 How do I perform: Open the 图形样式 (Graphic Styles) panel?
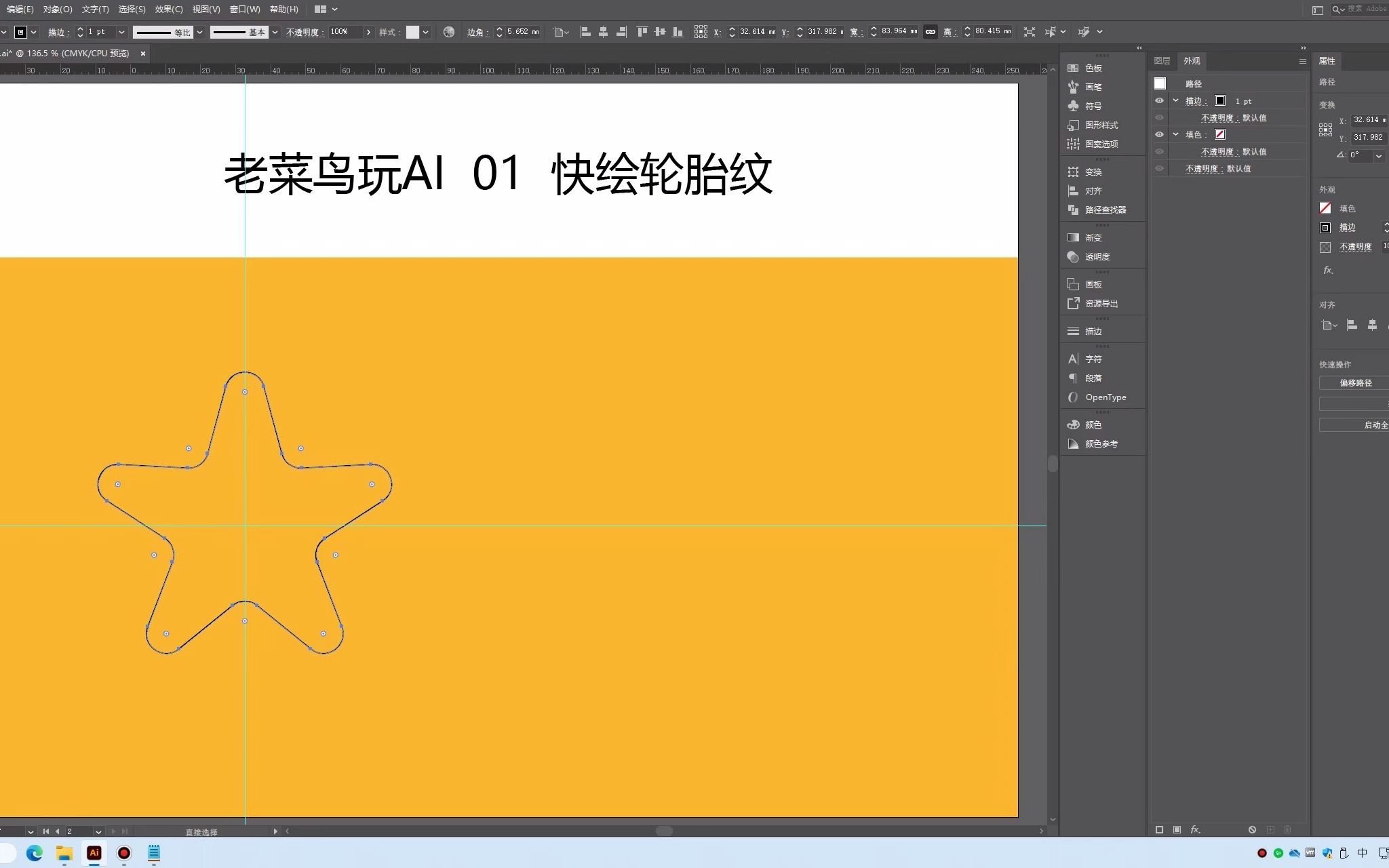coord(1093,125)
